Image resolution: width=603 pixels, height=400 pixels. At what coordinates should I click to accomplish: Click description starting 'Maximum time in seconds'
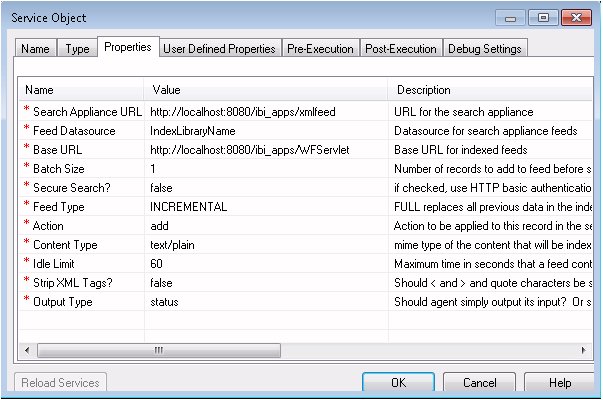pyautogui.click(x=492, y=263)
